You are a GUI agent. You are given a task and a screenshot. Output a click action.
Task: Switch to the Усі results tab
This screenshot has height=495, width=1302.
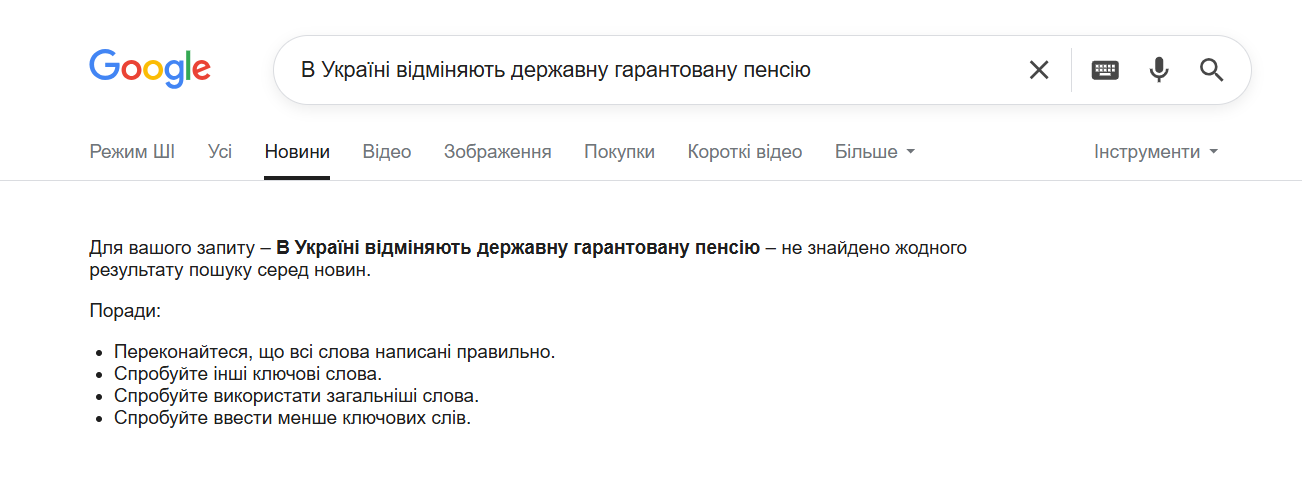click(x=220, y=152)
